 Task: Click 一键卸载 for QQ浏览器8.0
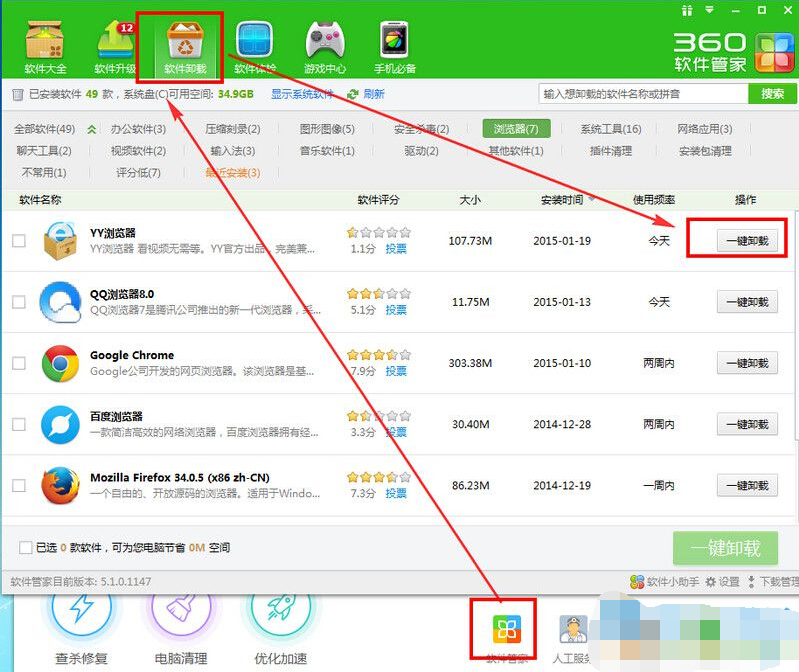point(747,302)
